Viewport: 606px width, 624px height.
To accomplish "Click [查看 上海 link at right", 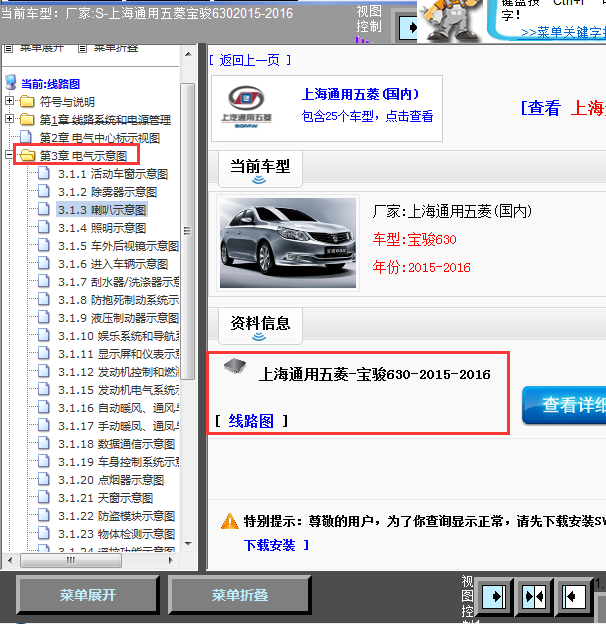I will pos(563,108).
